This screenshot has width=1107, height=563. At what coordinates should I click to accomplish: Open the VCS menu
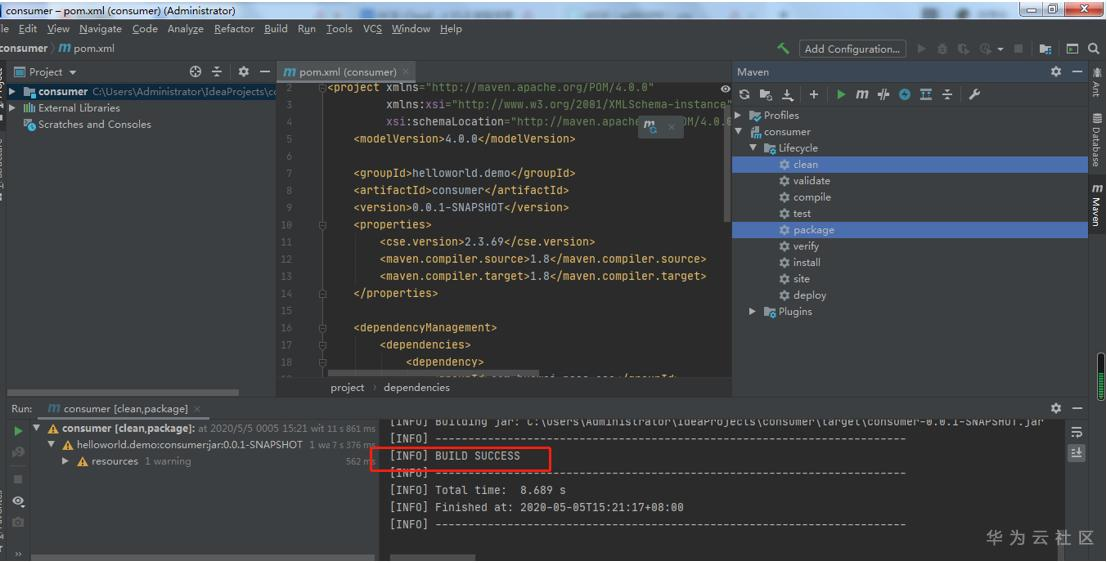tap(372, 29)
